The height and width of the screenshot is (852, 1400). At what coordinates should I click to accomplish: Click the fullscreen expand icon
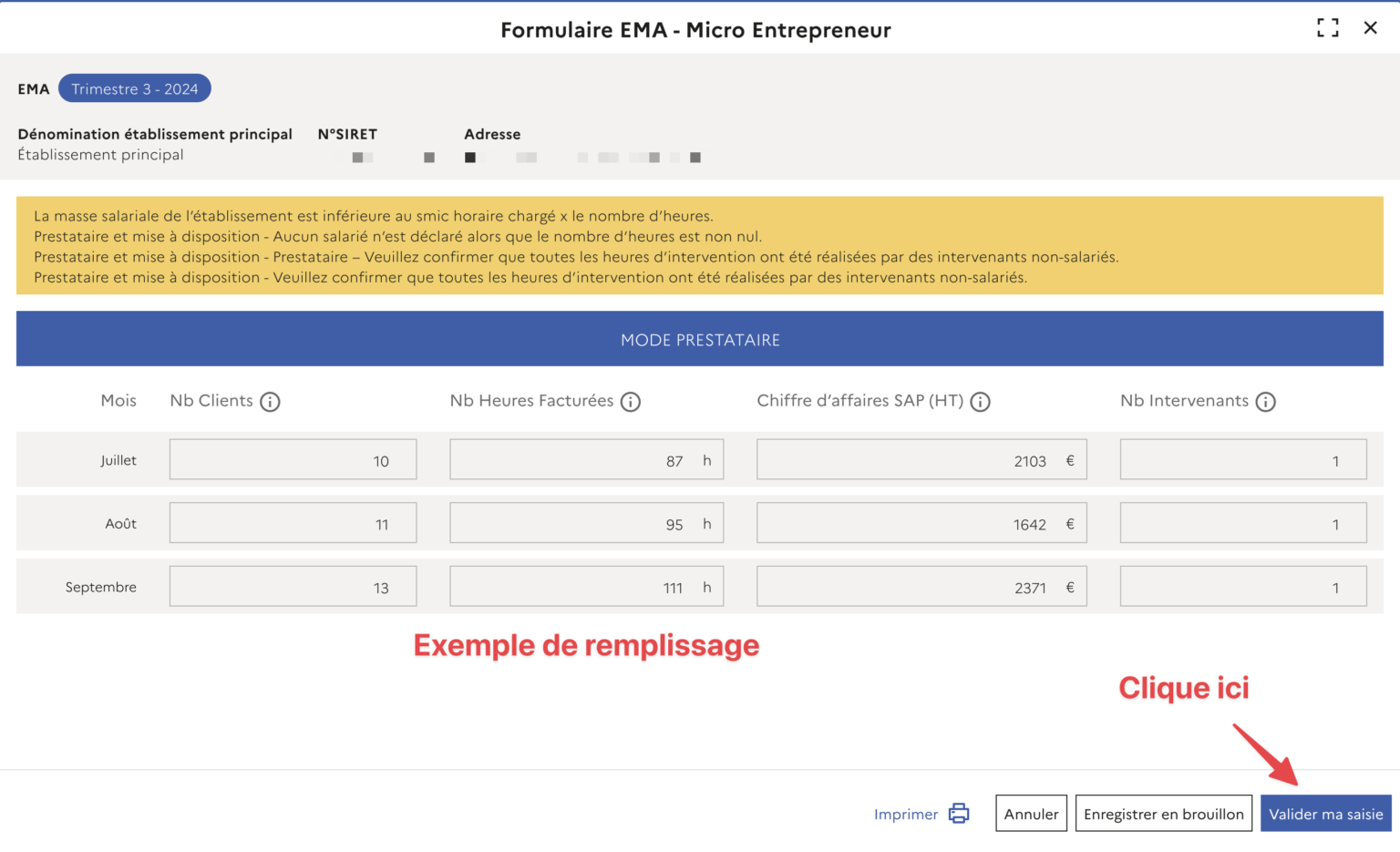pos(1328,27)
